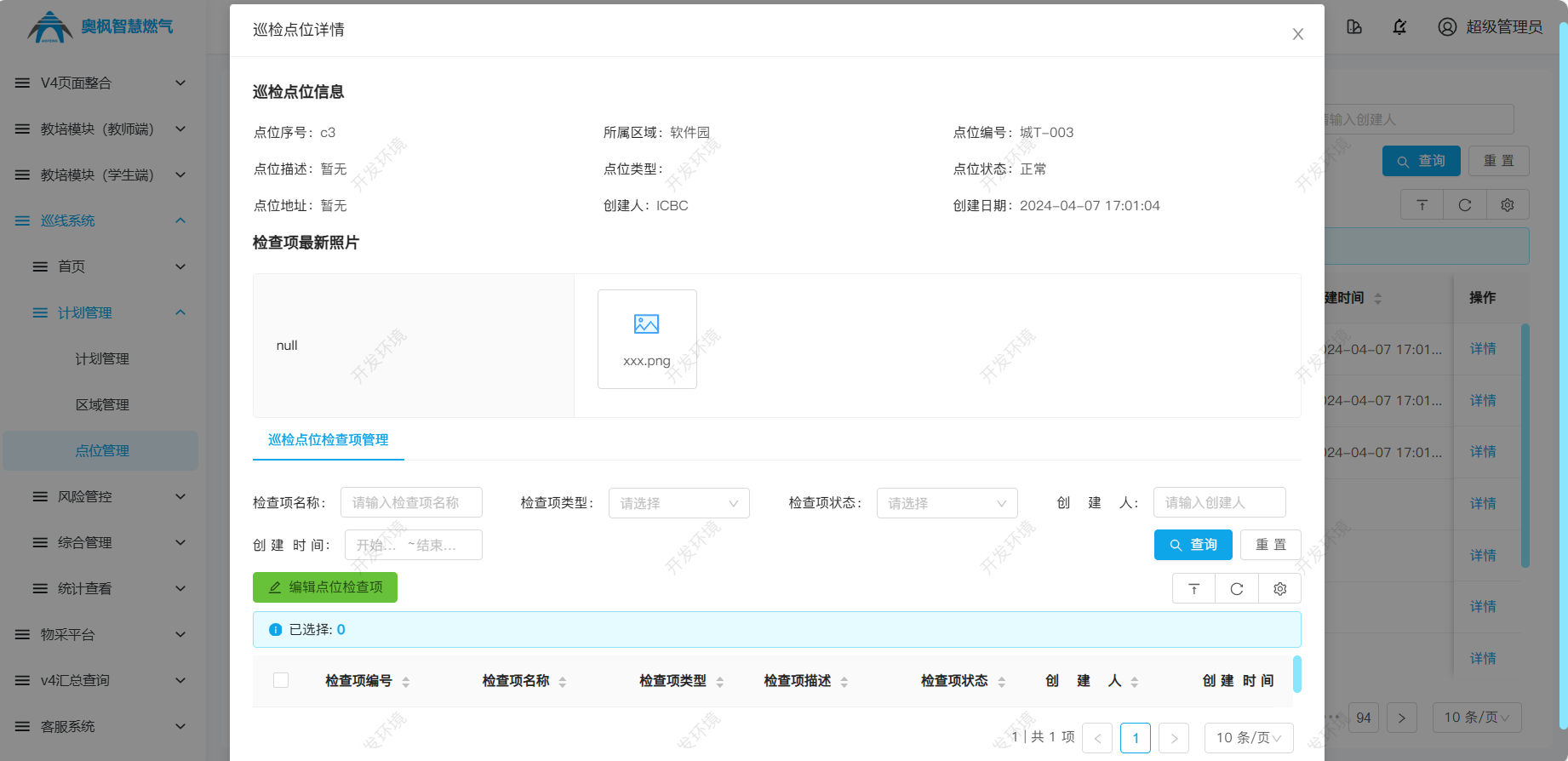Expand 统计查看 sidebar submenu
This screenshot has width=1568, height=761.
100,588
